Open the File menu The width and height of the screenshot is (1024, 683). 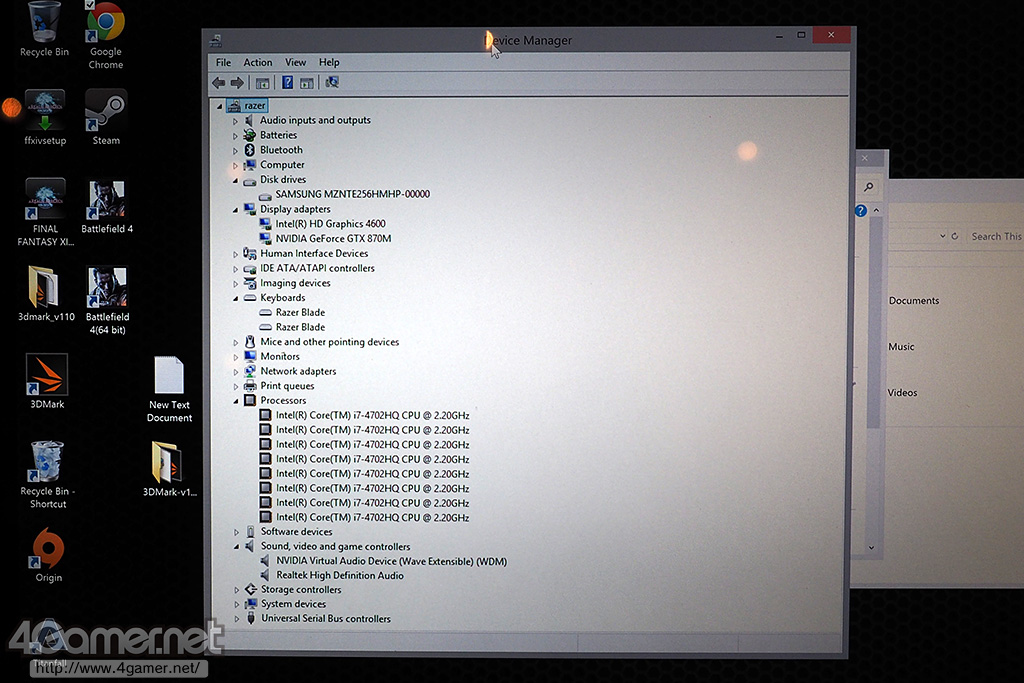[223, 63]
